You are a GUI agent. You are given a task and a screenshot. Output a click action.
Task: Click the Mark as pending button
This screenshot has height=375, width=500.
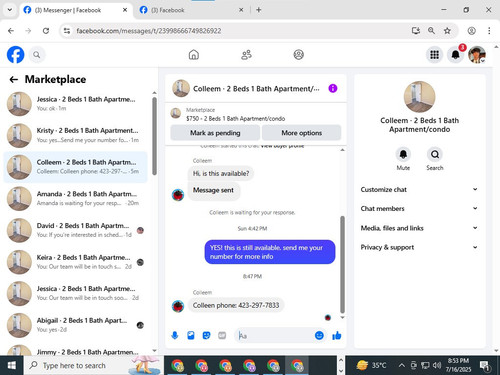tap(215, 133)
